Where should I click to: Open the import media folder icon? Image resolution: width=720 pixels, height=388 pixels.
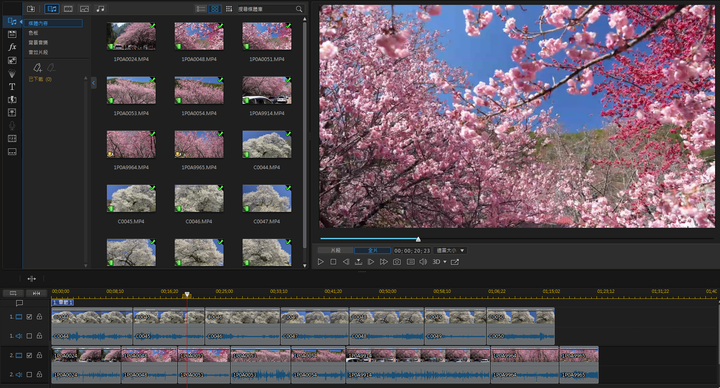[x=31, y=9]
